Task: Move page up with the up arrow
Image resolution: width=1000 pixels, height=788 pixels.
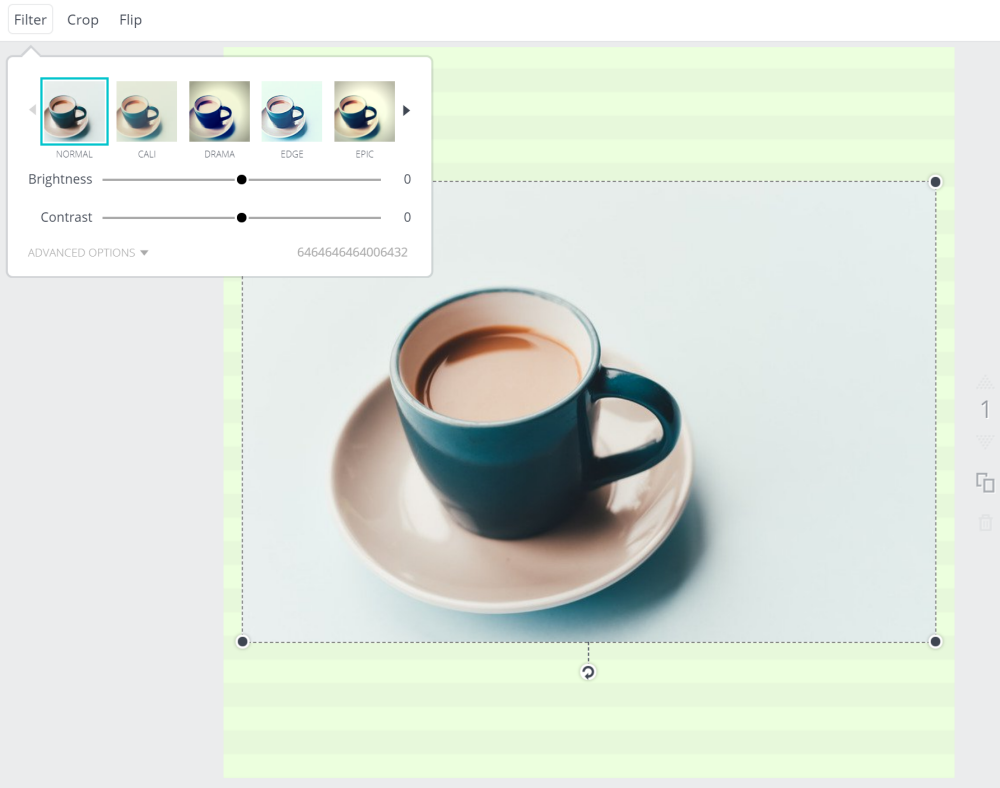Action: (x=985, y=383)
